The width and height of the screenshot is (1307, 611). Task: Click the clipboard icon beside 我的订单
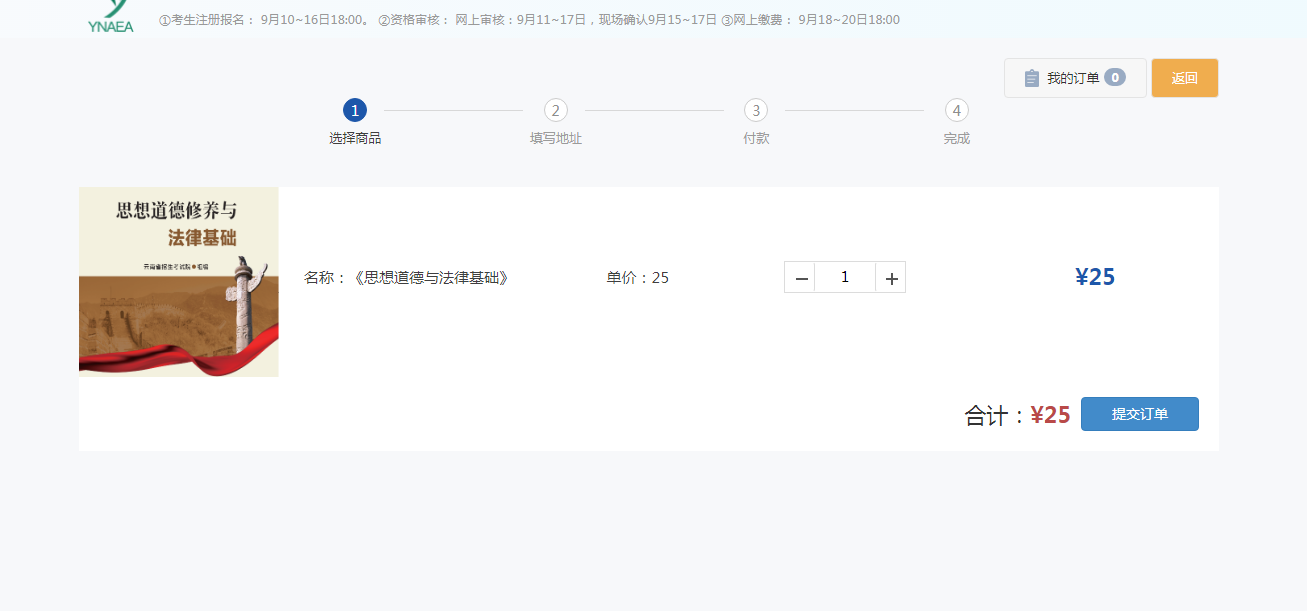tap(1032, 78)
